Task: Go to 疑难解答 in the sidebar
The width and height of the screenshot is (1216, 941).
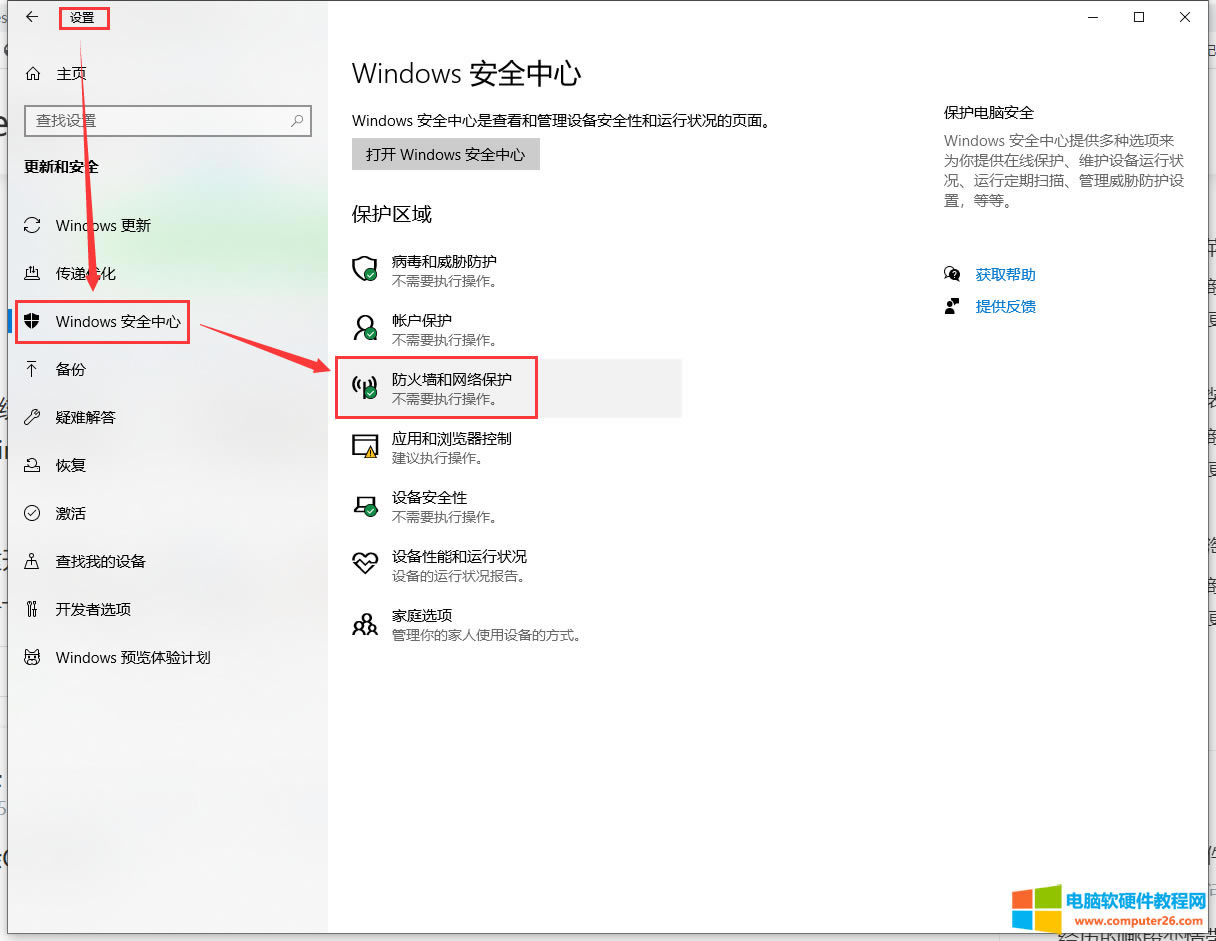Action: [x=86, y=418]
